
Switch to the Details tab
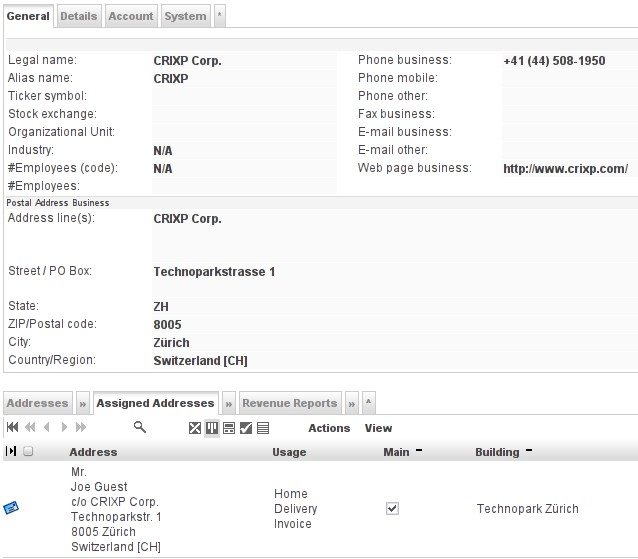pyautogui.click(x=79, y=16)
